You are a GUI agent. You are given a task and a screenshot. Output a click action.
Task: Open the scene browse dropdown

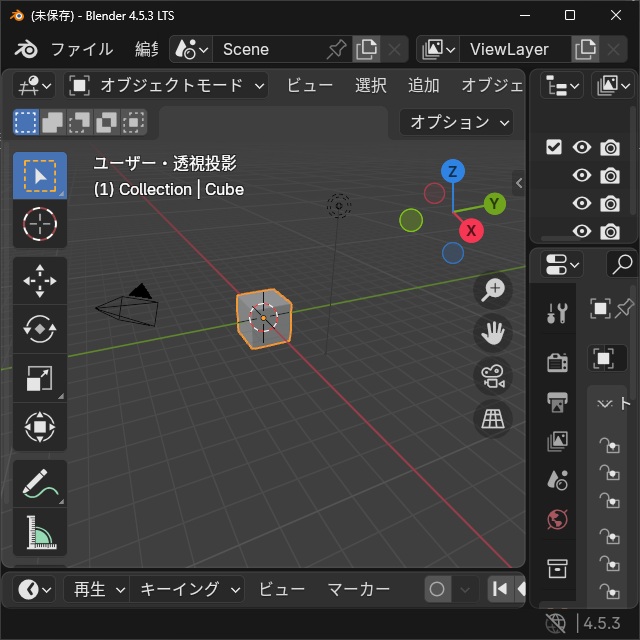point(191,49)
